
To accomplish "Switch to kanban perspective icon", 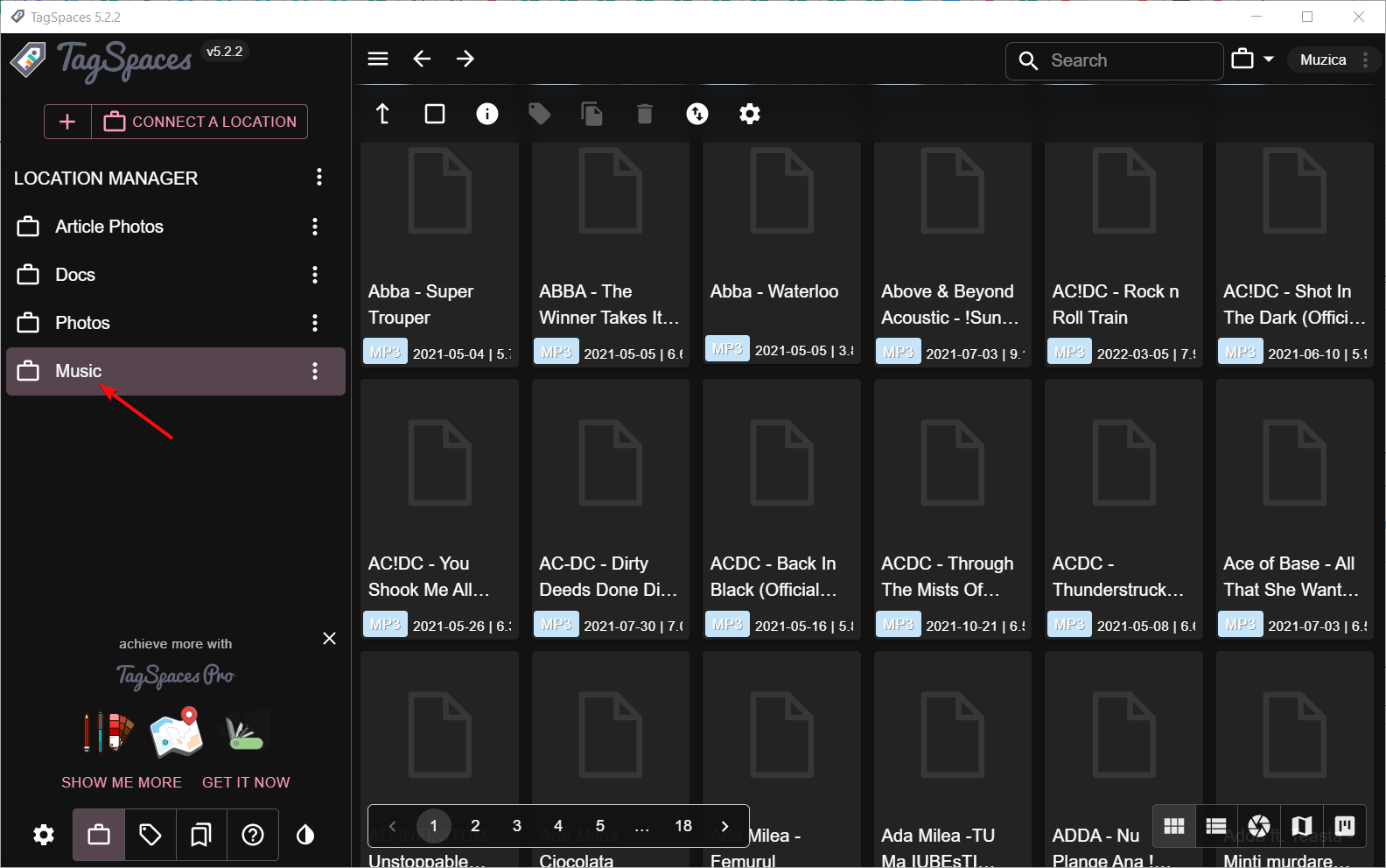I will click(x=1345, y=826).
